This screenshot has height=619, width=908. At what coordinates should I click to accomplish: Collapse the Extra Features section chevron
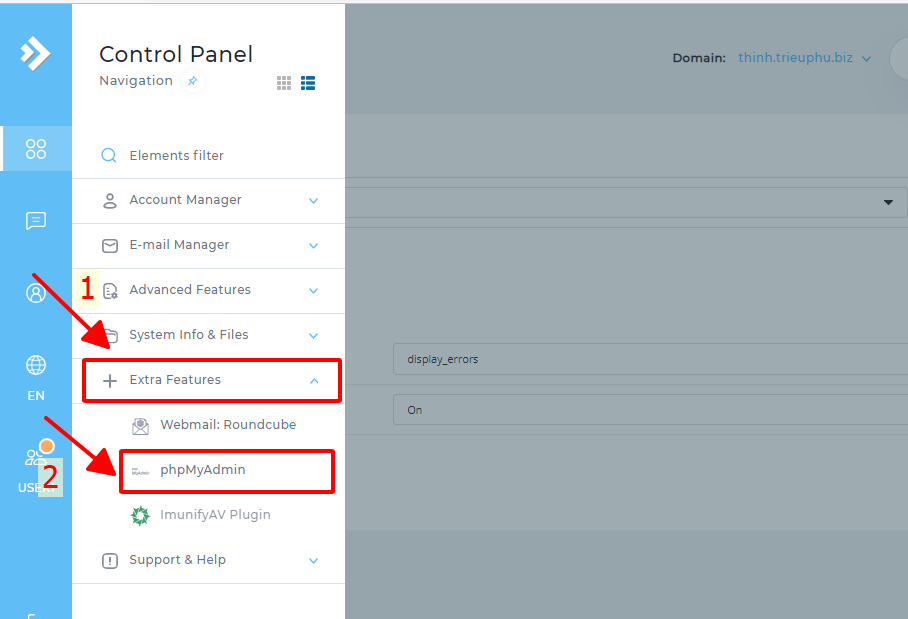313,381
